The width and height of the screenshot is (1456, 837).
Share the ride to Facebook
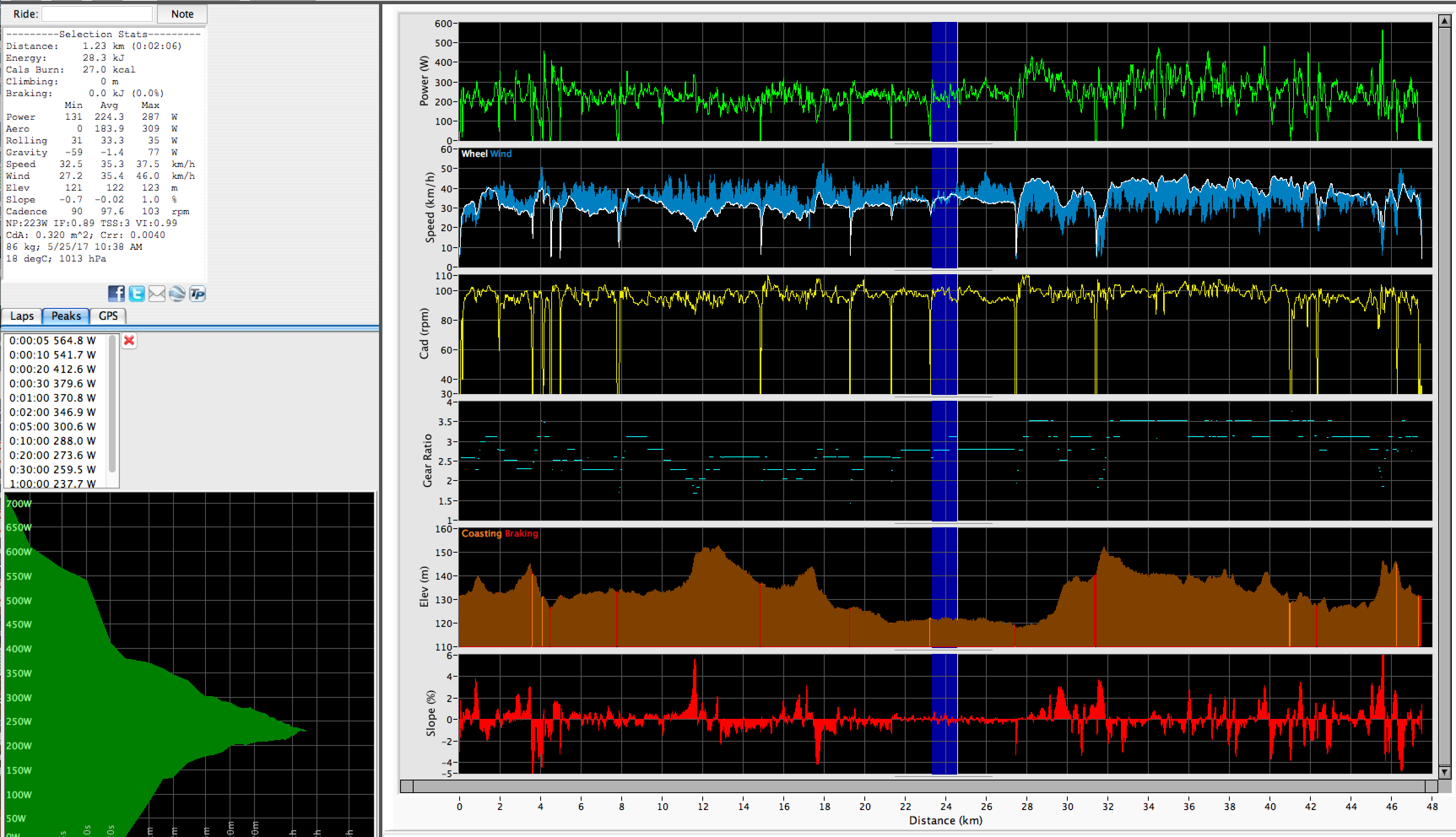117,294
